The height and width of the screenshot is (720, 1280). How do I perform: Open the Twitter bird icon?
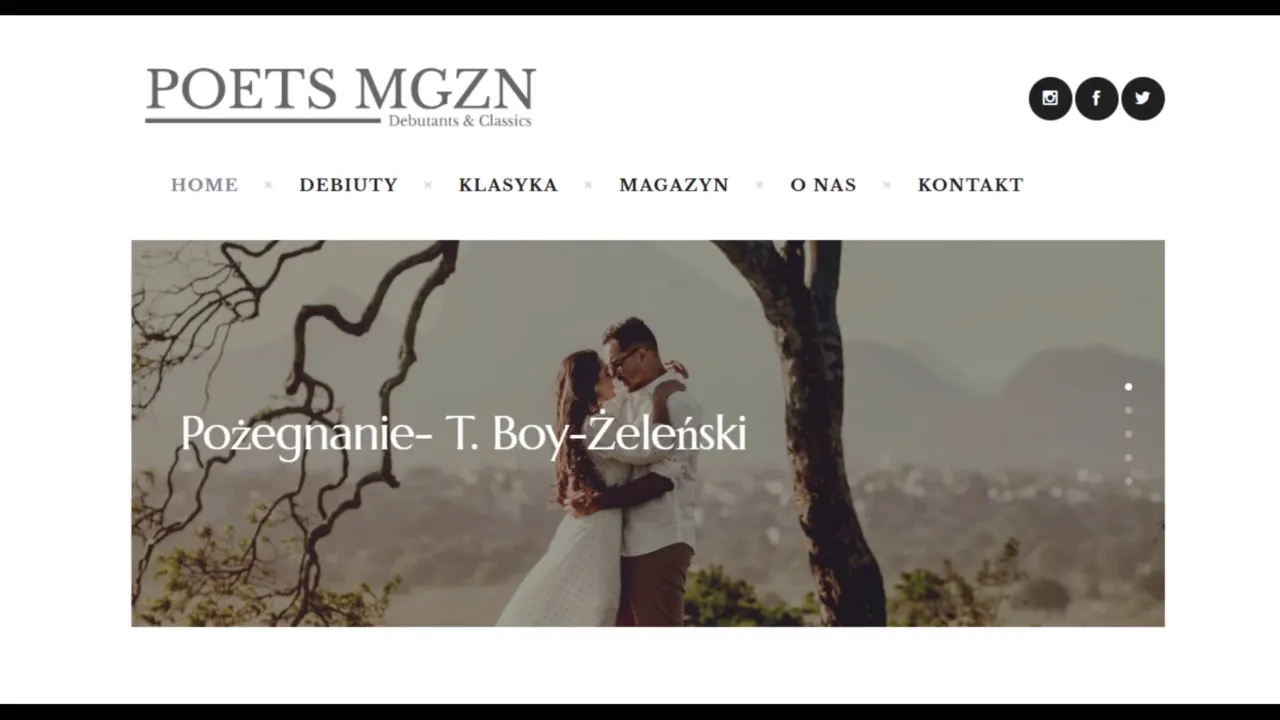1142,98
